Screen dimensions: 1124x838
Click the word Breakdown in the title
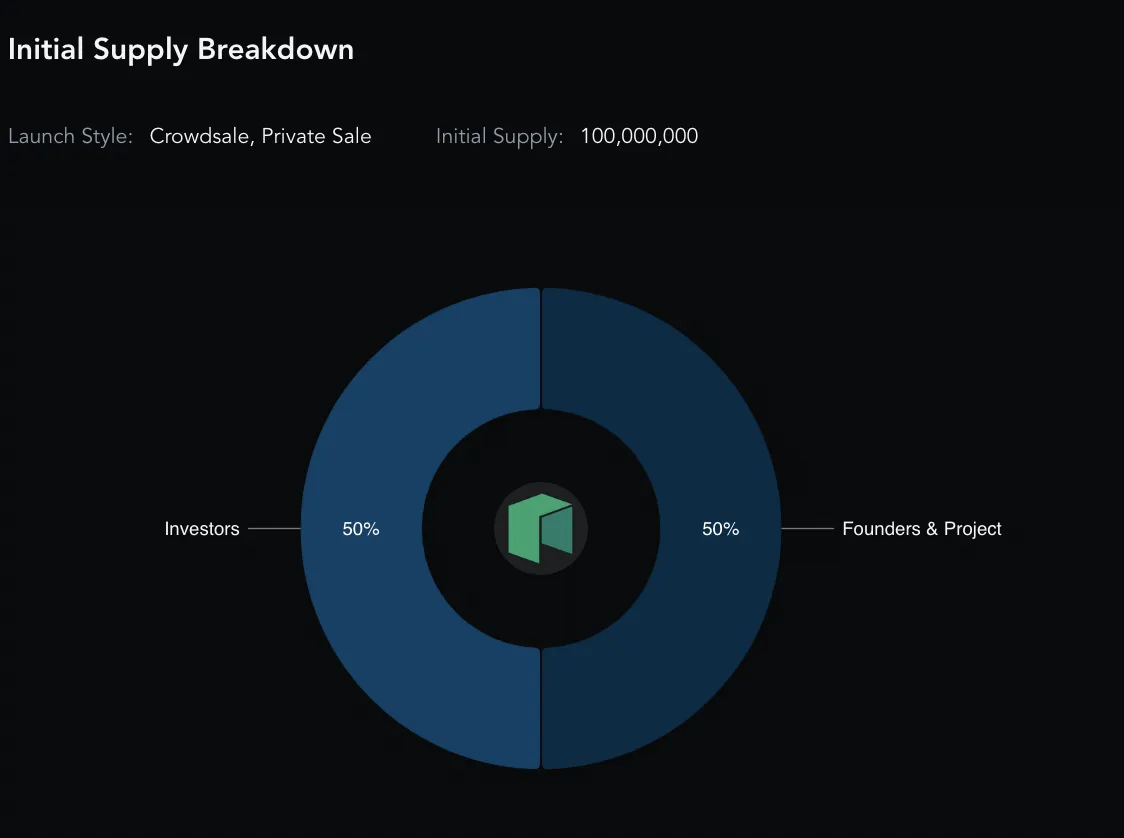coord(275,49)
